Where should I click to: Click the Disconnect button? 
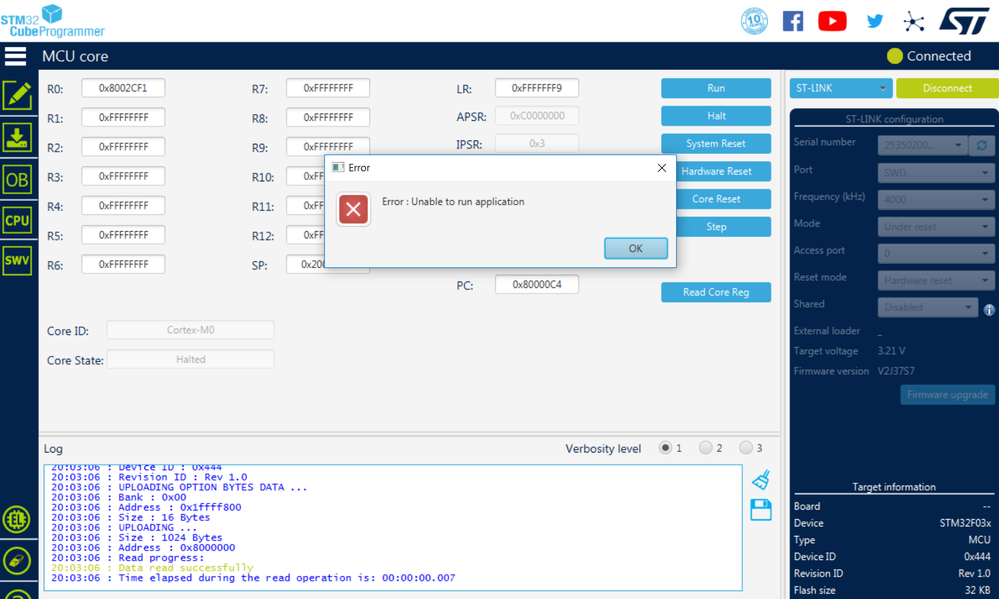[x=947, y=88]
